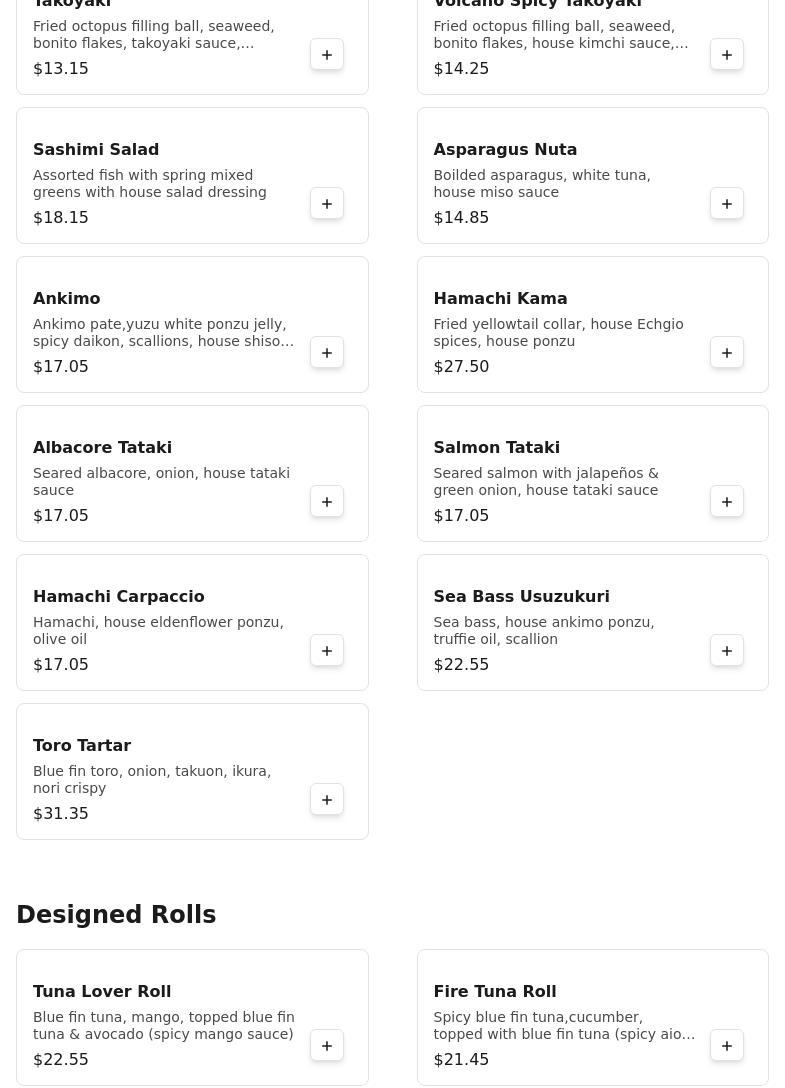Click plus button for Sashimi Salad
The width and height of the screenshot is (785, 1088).
(x=327, y=204)
